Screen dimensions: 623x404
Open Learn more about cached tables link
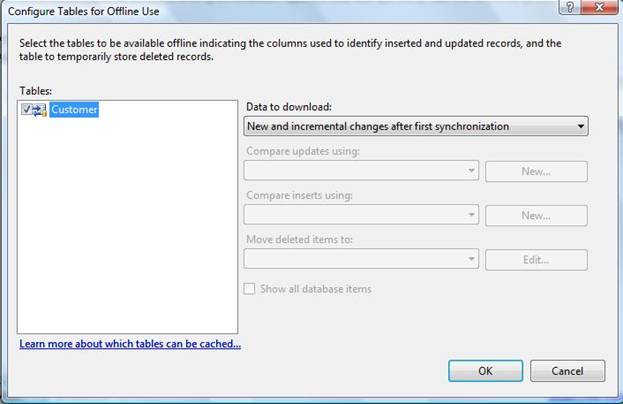[130, 344]
